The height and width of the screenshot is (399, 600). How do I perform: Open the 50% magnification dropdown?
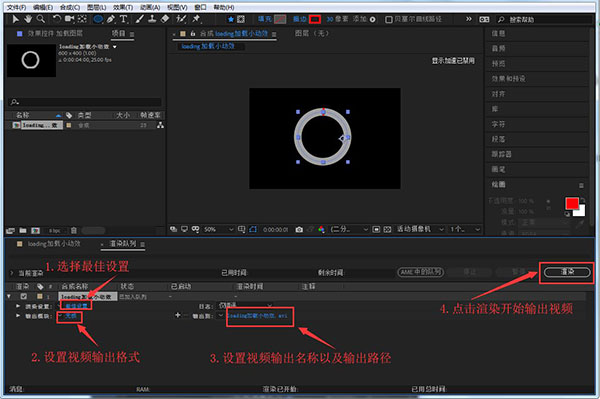tap(218, 230)
